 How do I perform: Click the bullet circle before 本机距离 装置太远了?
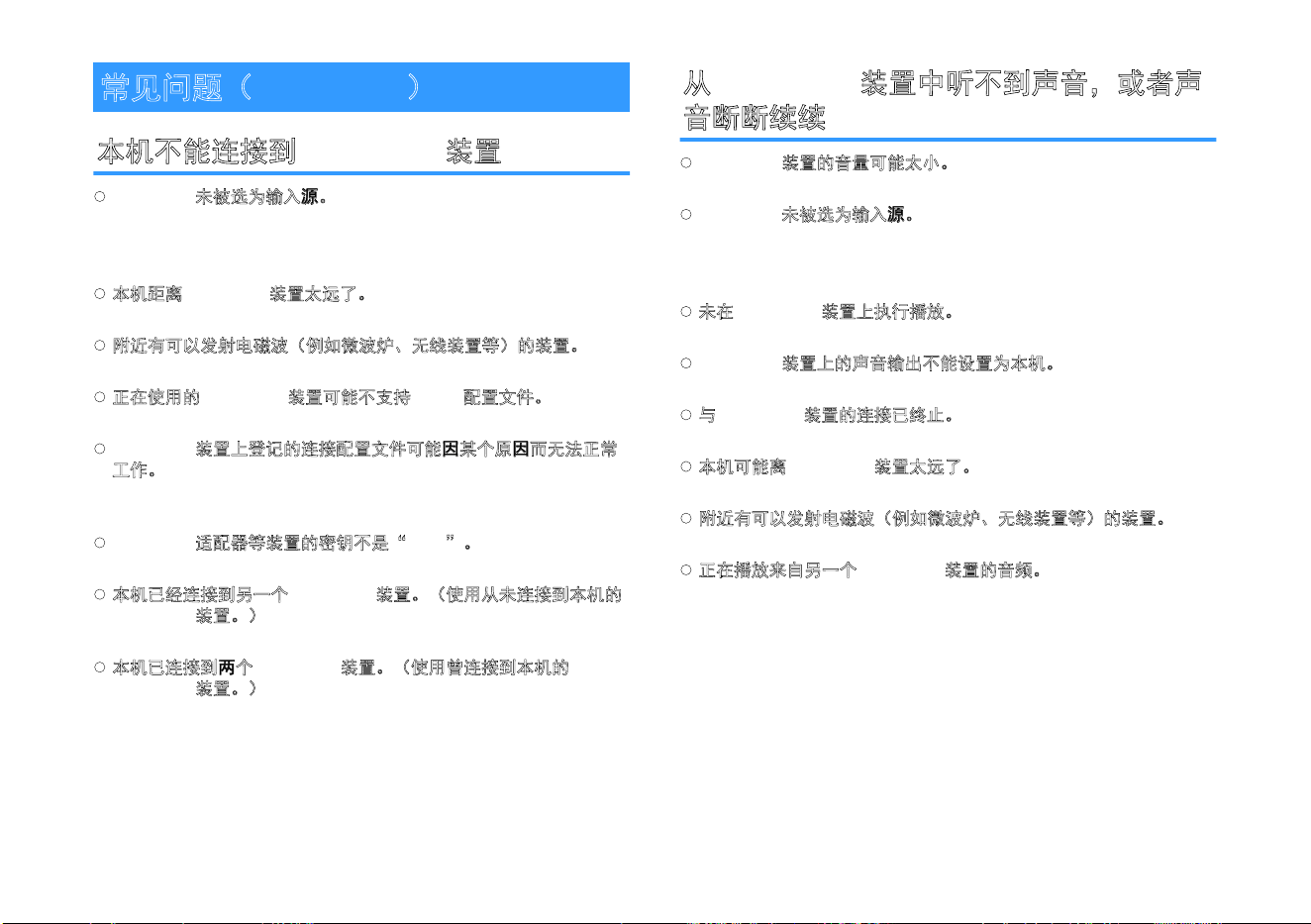point(100,294)
